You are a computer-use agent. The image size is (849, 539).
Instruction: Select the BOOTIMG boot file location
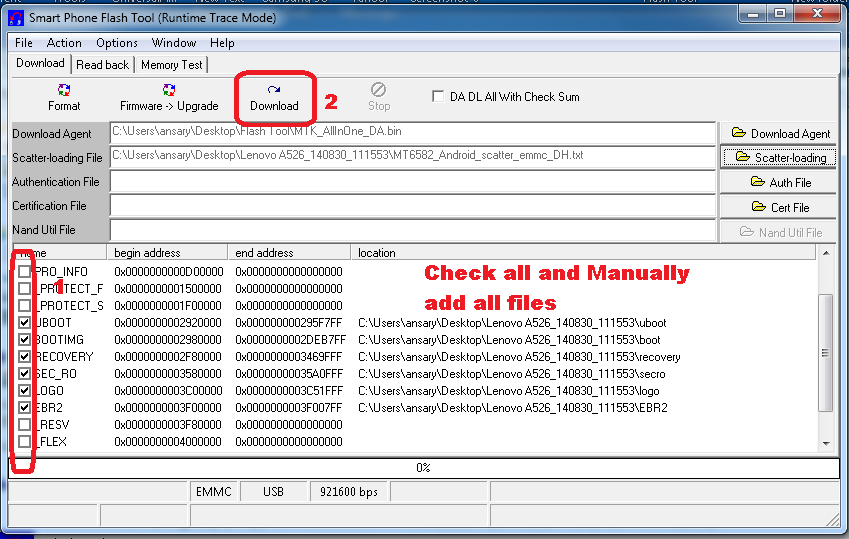click(x=509, y=340)
